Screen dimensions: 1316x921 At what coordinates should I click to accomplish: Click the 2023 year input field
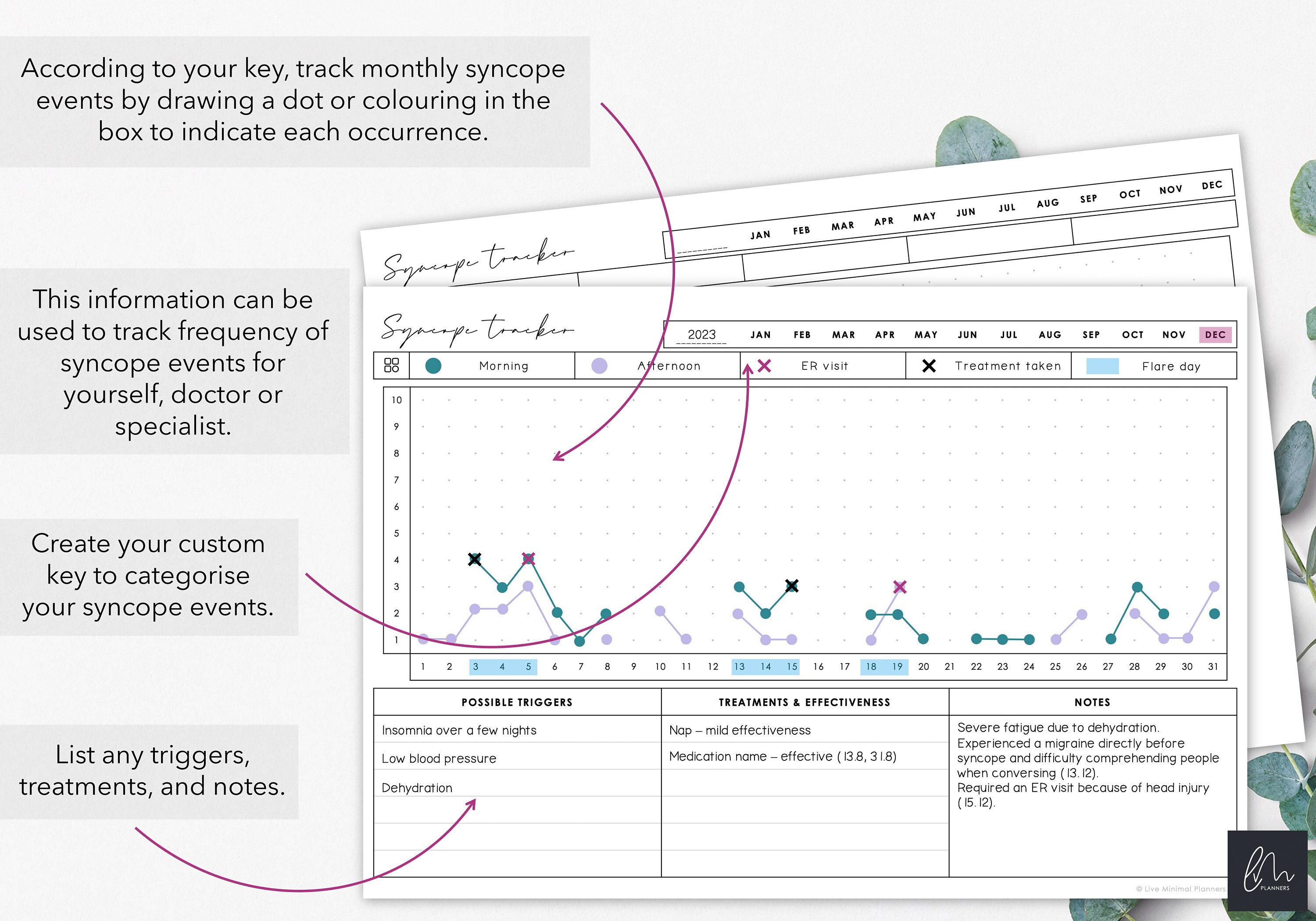click(702, 334)
